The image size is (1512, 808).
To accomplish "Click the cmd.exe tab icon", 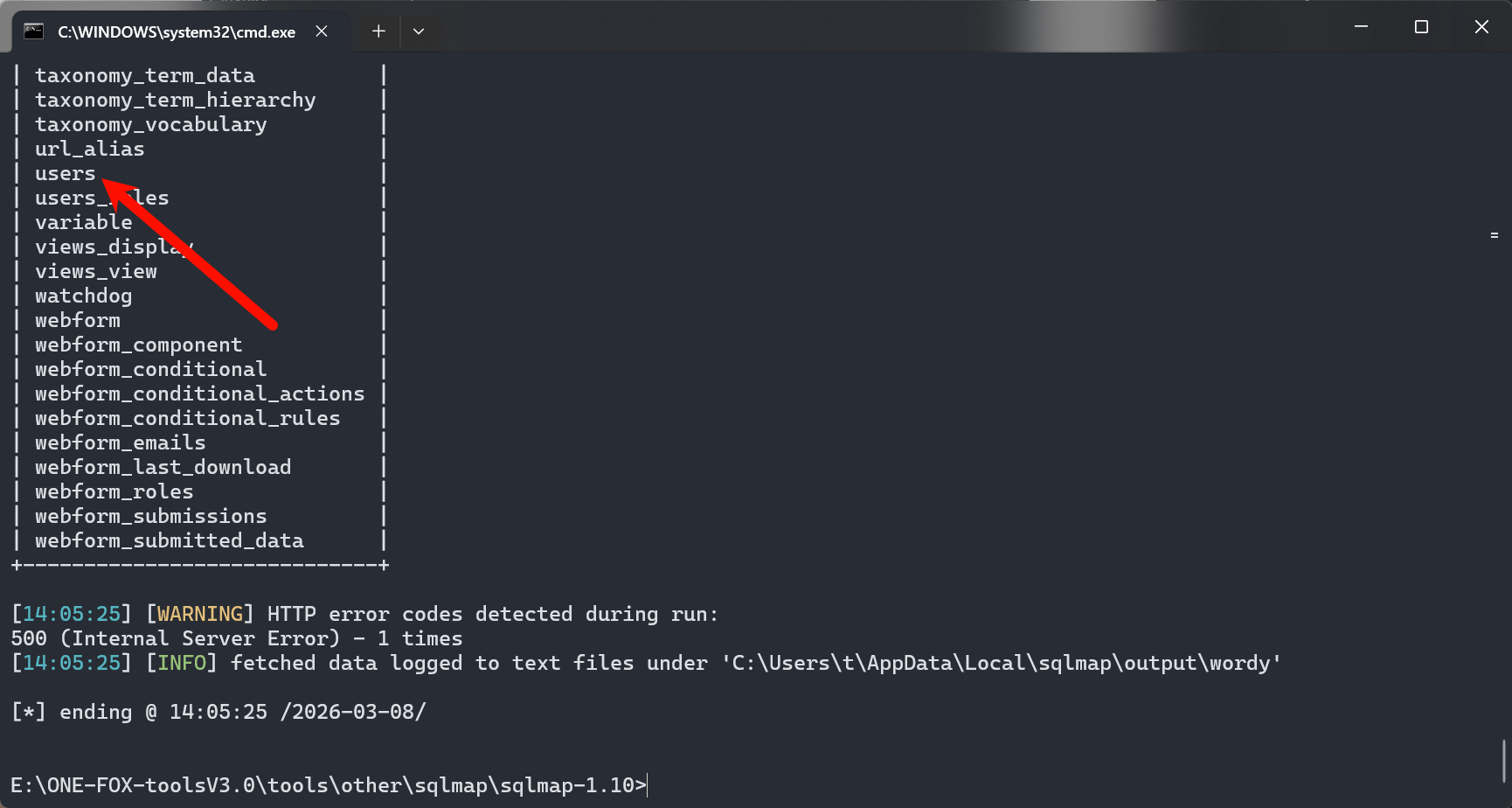I will [x=33, y=31].
